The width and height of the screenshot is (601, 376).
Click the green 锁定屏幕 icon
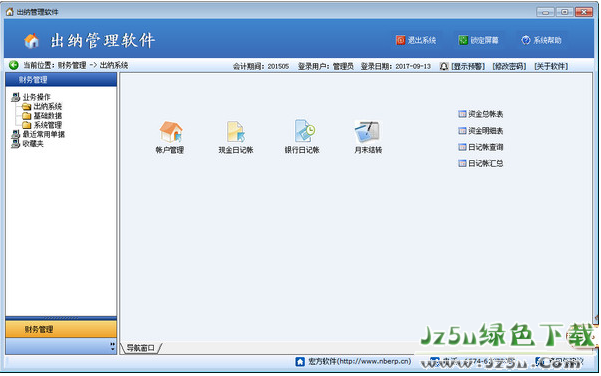pyautogui.click(x=463, y=40)
